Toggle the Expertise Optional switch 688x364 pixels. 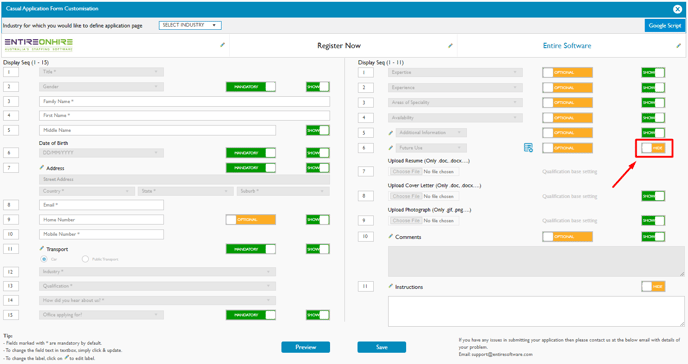pos(567,72)
